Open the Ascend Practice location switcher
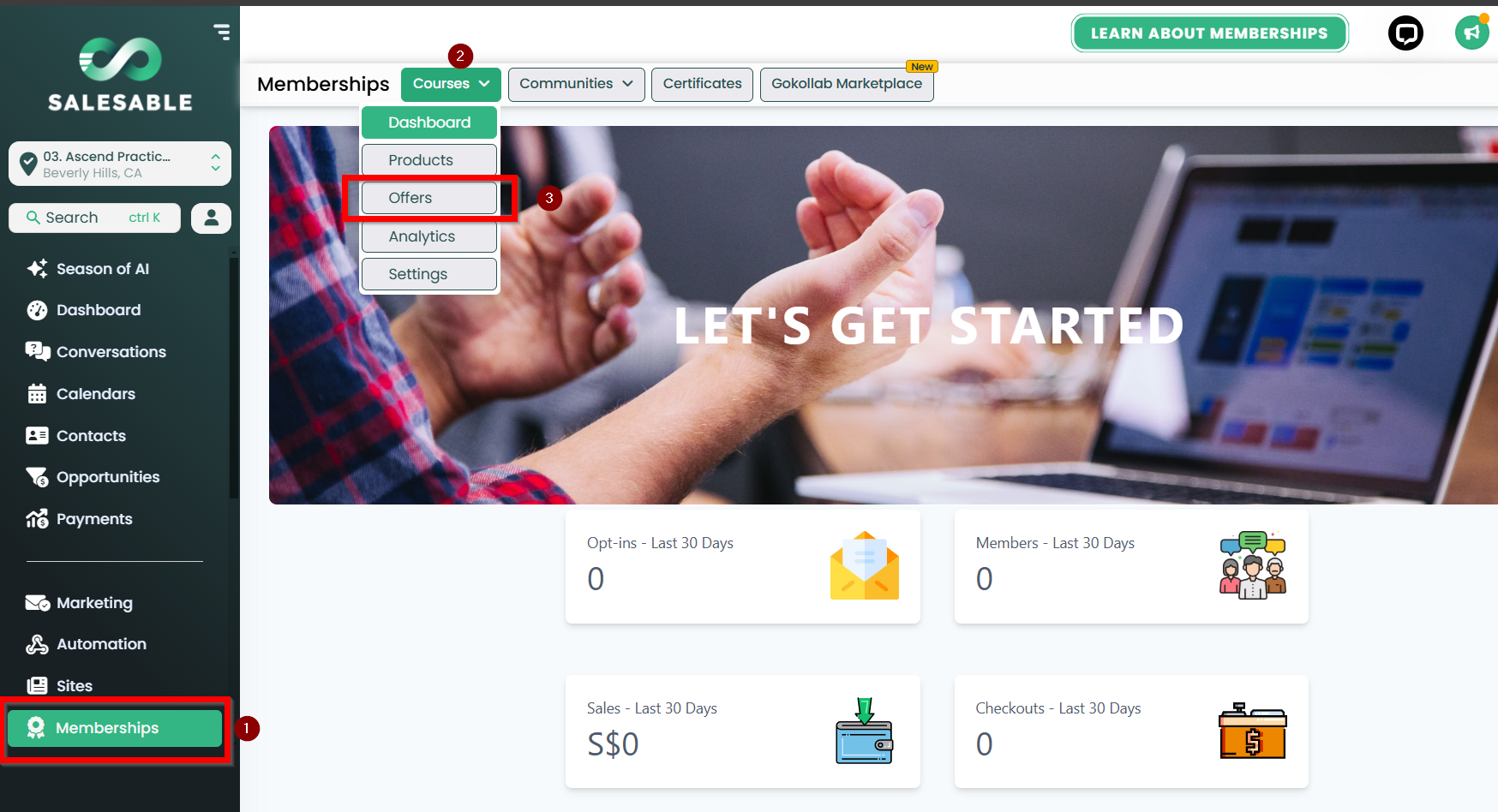The width and height of the screenshot is (1498, 812). pyautogui.click(x=120, y=164)
